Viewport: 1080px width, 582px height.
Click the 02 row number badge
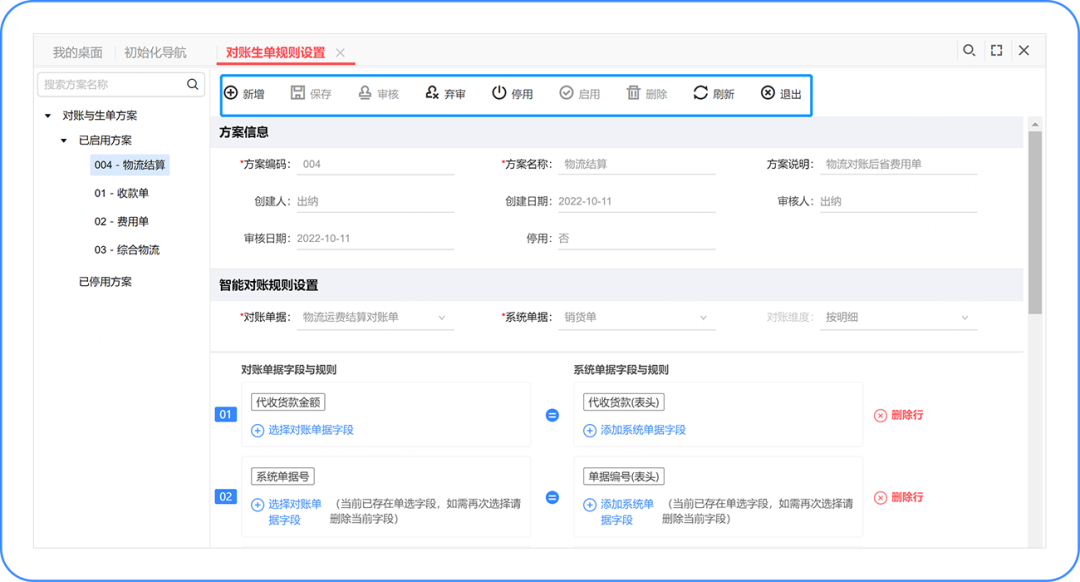[x=226, y=497]
